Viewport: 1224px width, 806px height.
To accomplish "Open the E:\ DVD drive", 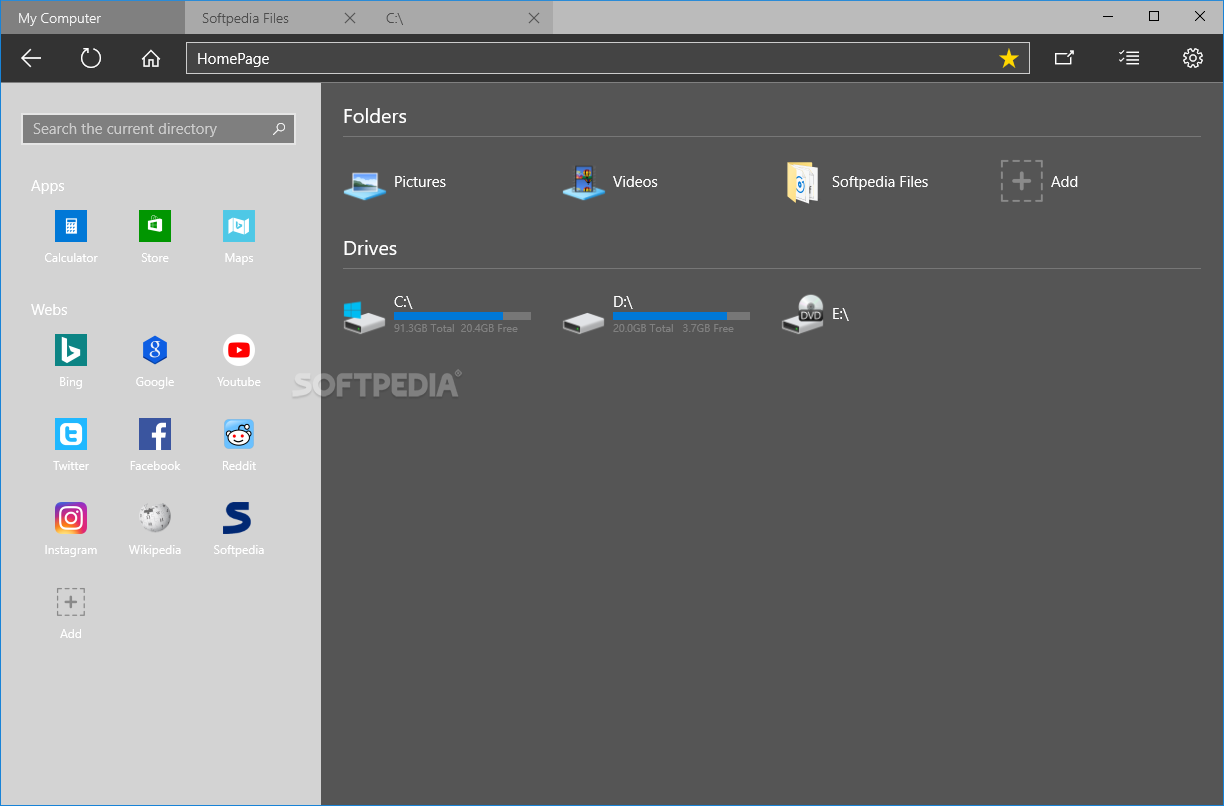I will 816,314.
